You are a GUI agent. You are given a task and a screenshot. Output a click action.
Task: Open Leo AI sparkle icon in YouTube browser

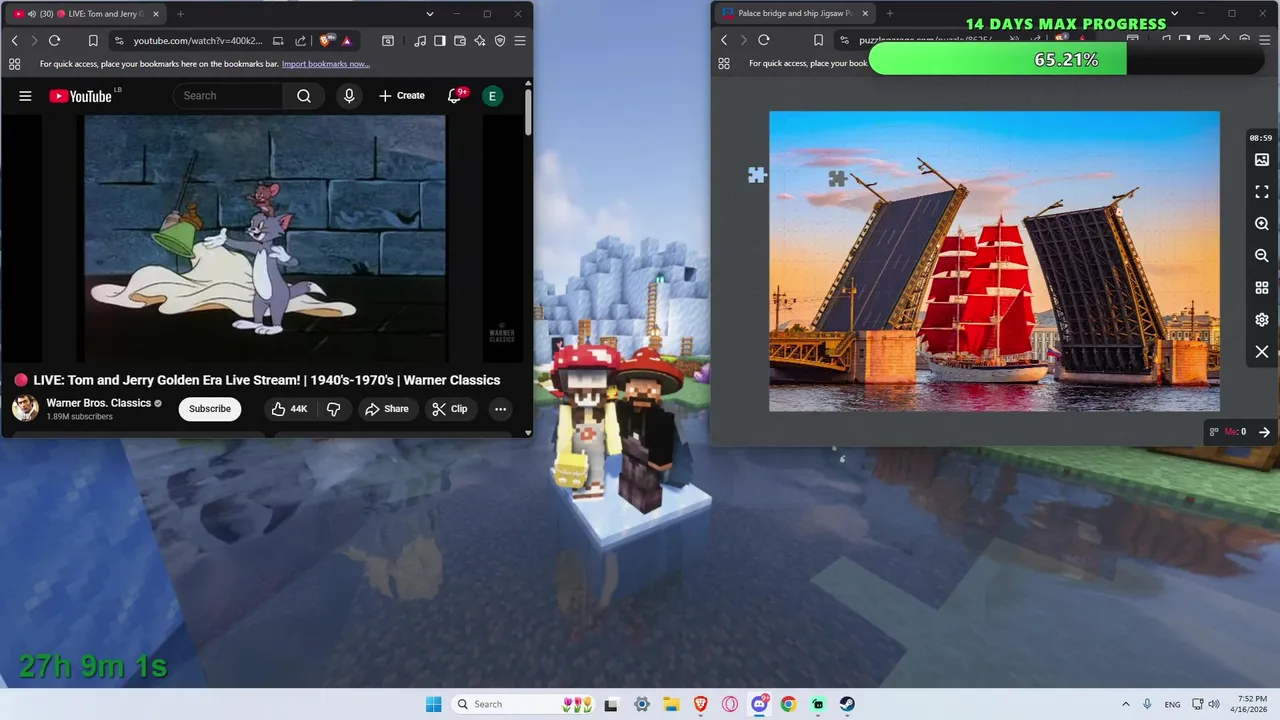(480, 41)
